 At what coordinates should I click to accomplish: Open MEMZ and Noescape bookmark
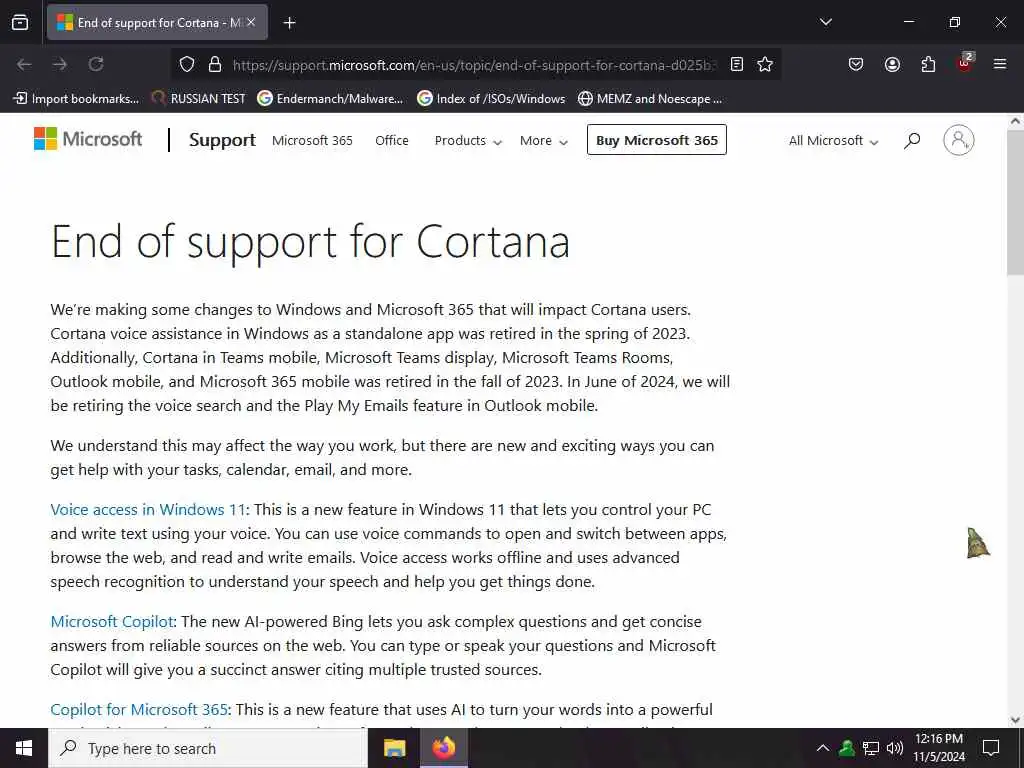point(650,99)
